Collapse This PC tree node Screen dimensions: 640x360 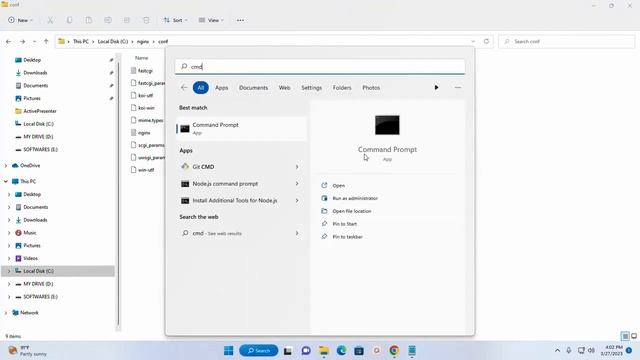pos(6,181)
